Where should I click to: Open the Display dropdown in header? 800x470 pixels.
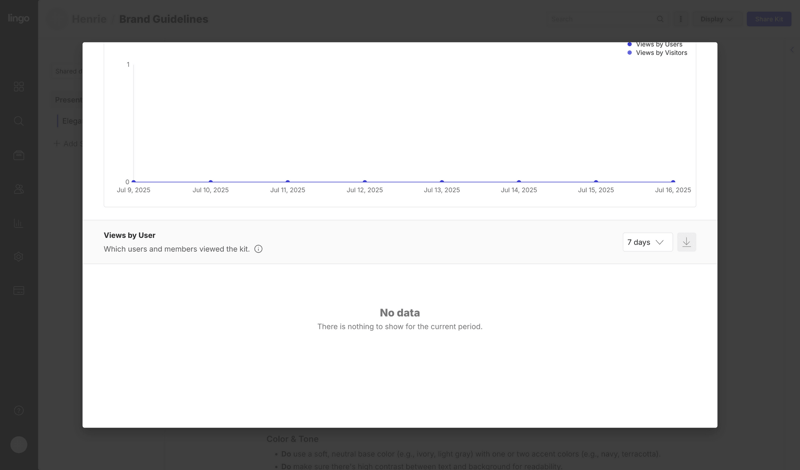click(x=716, y=19)
